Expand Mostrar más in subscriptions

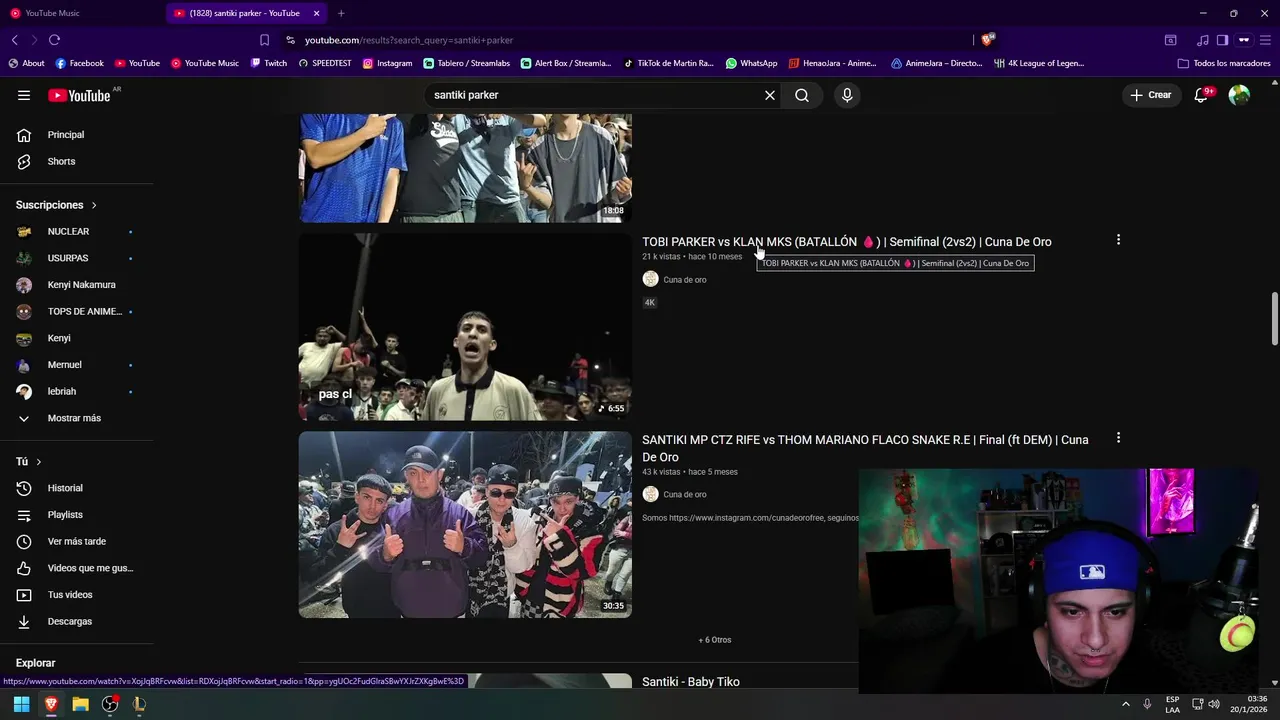click(76, 418)
